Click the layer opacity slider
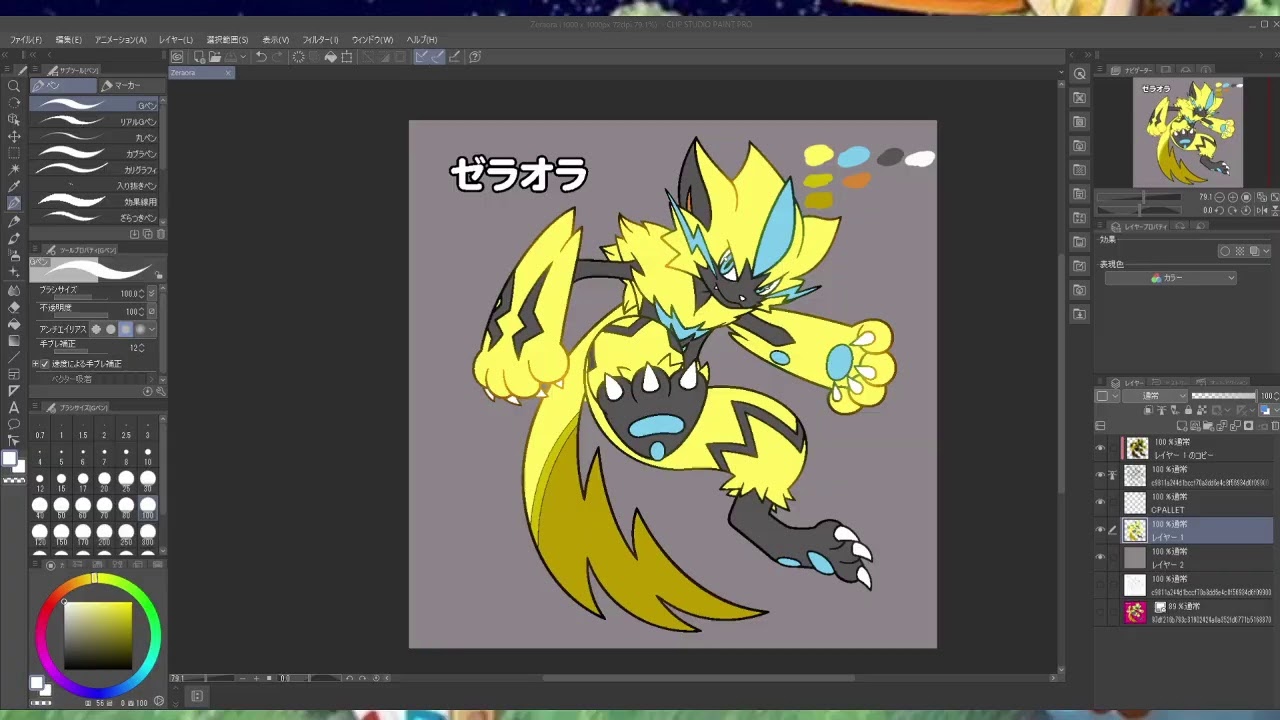This screenshot has height=720, width=1280. (x=1222, y=396)
